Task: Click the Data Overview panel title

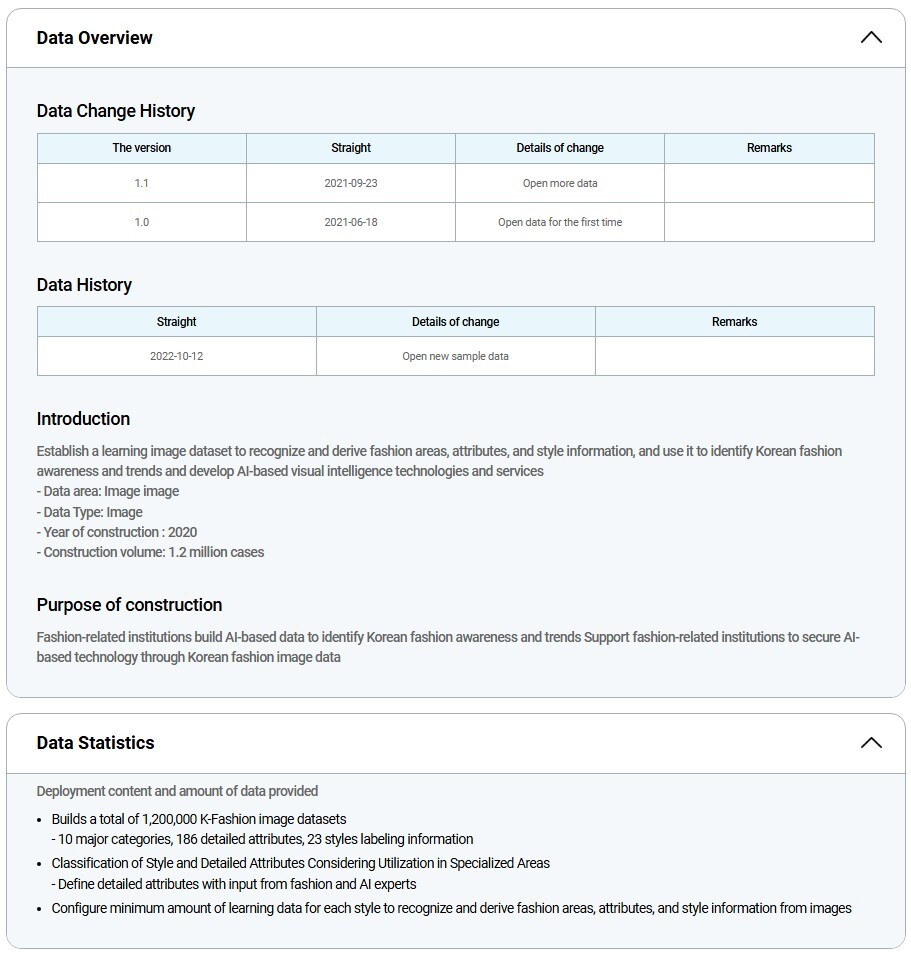Action: (95, 38)
